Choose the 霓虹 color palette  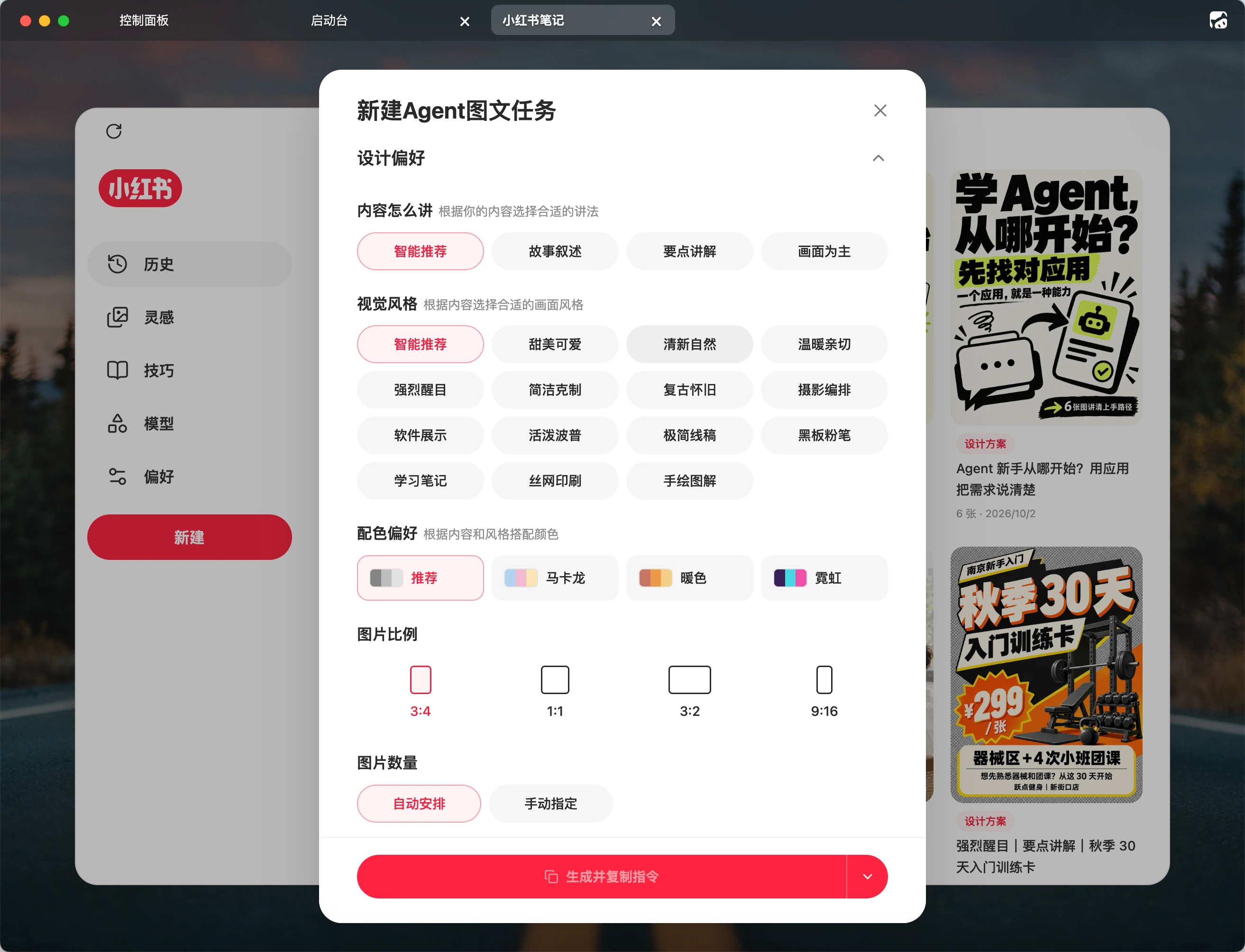pos(824,578)
